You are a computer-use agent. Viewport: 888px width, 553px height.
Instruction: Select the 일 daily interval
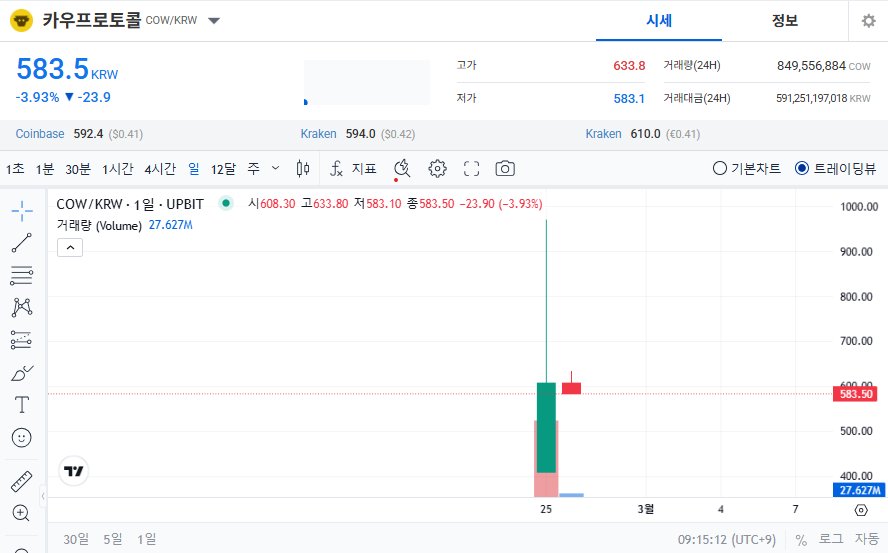[194, 169]
